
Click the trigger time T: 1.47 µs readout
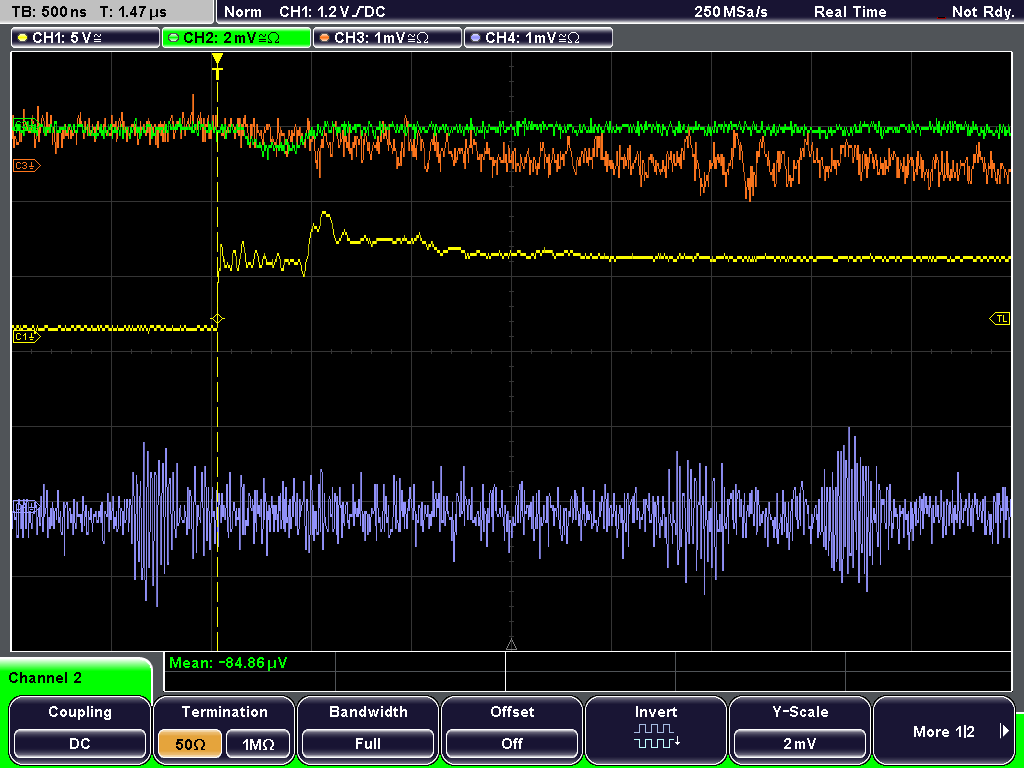pos(134,12)
